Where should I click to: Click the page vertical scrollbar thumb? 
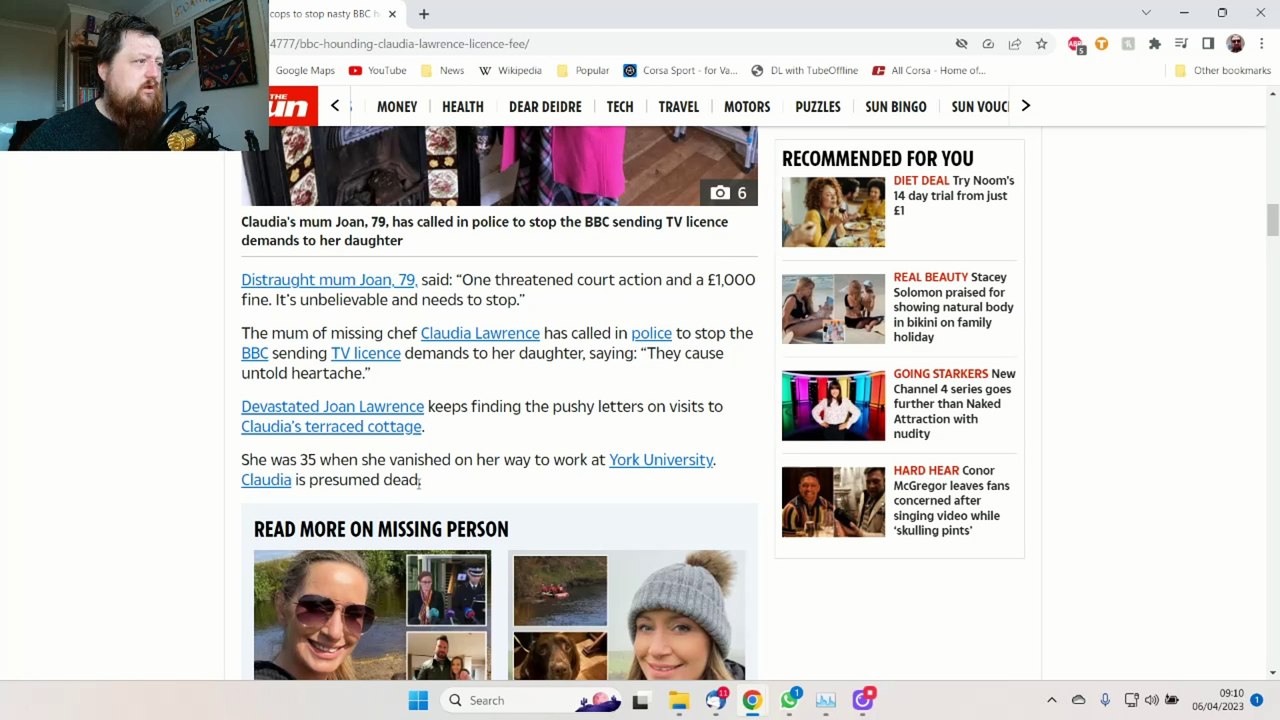point(1272,219)
